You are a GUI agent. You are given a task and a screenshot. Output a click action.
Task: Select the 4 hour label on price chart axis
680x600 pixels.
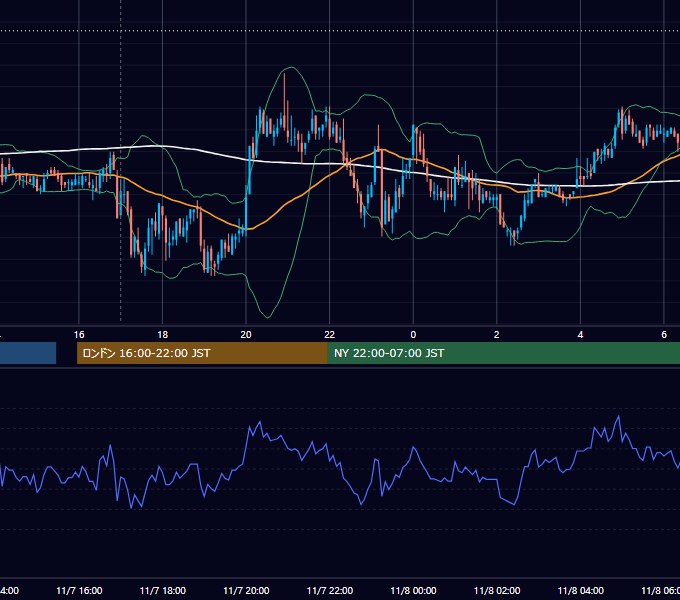coord(580,335)
